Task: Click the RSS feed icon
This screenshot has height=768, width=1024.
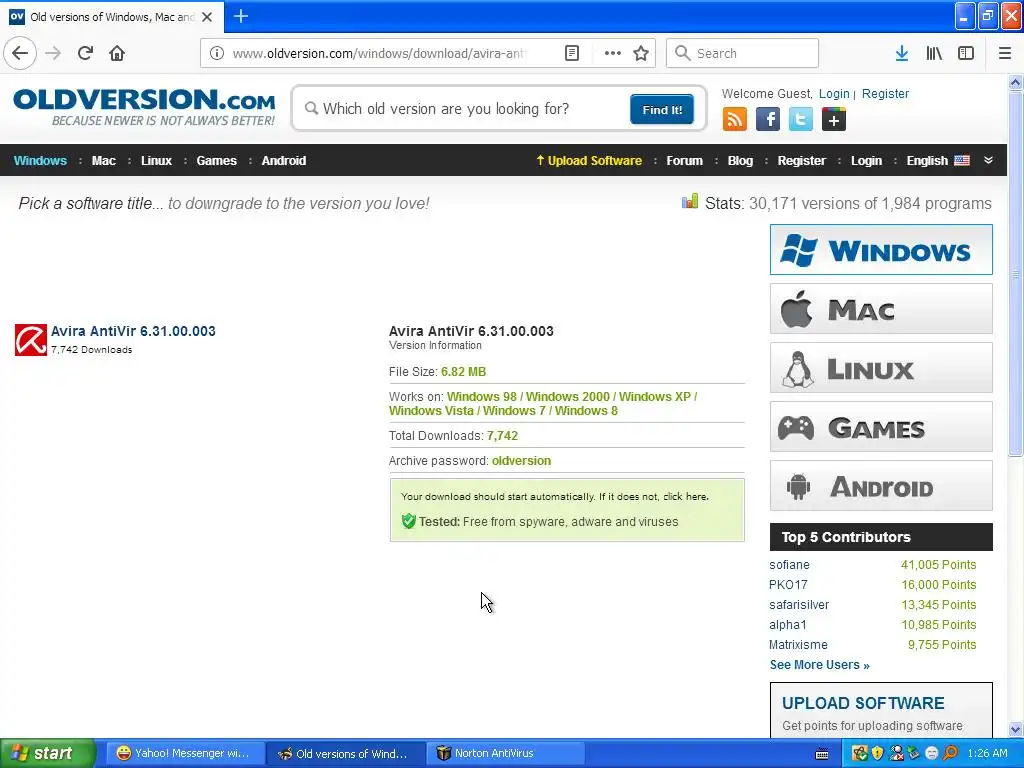Action: (735, 120)
